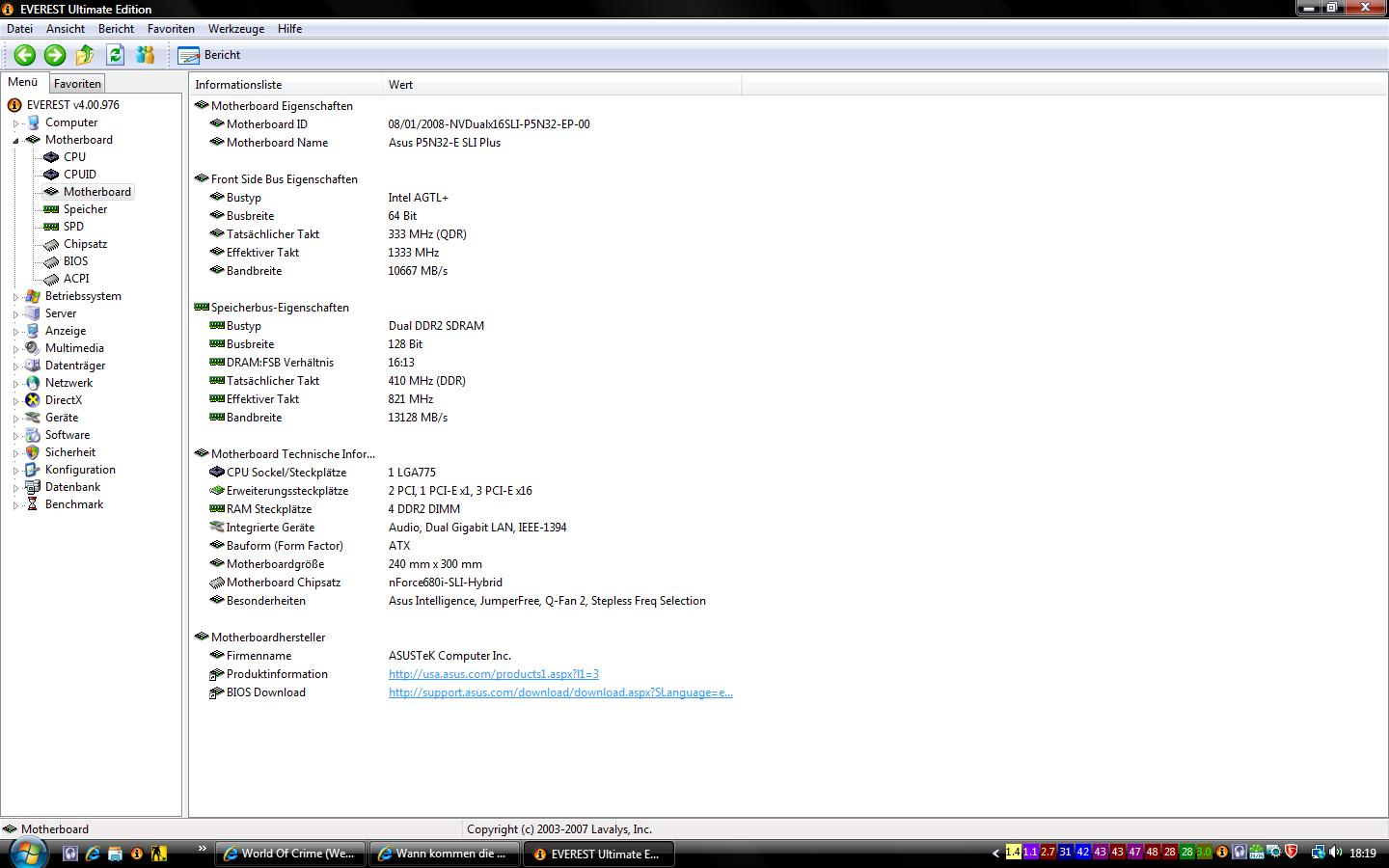Expand the Anzeige tree node
Screen dimensions: 1389x868
click(x=16, y=332)
